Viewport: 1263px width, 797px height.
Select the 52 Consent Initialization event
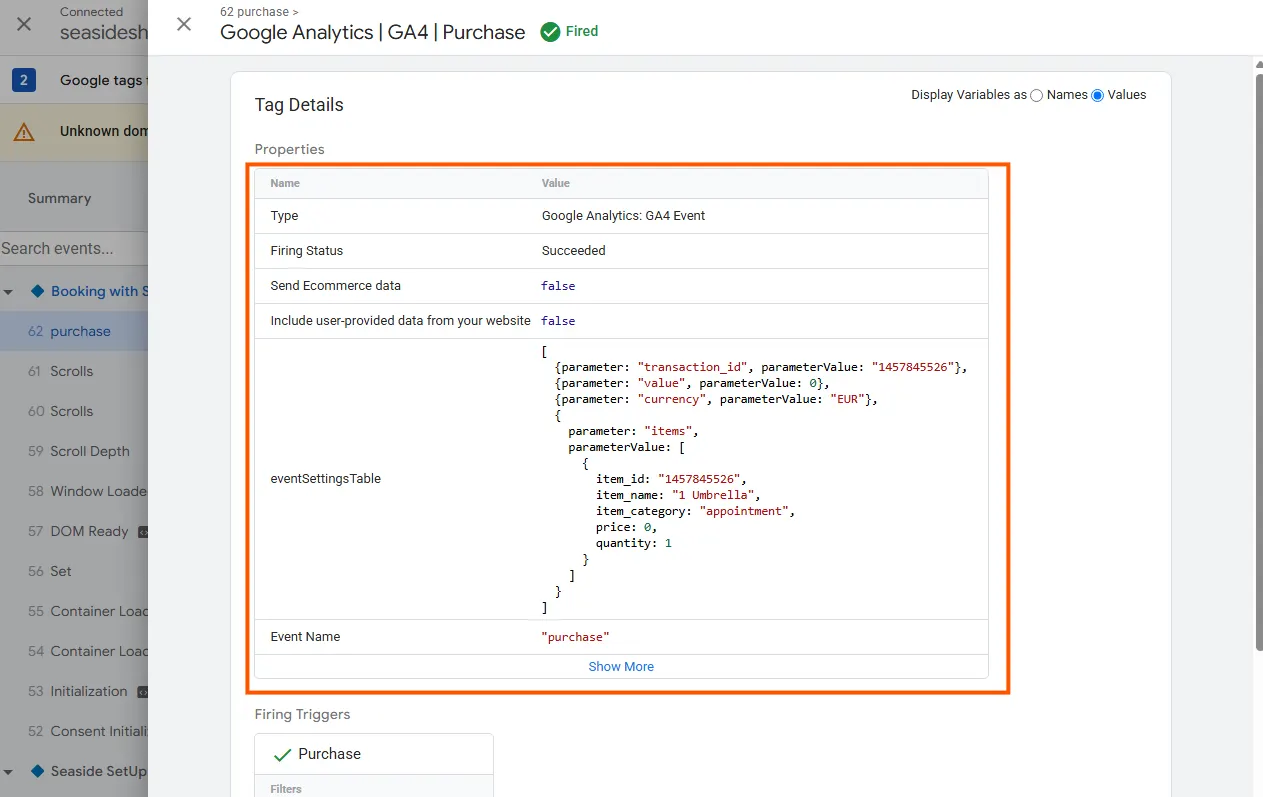tap(74, 731)
